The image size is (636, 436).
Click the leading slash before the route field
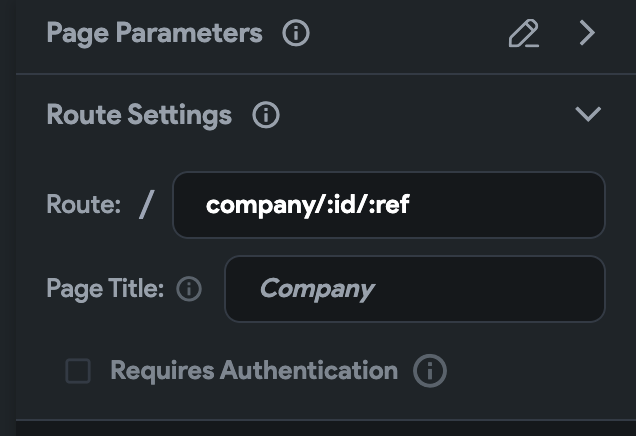[147, 205]
